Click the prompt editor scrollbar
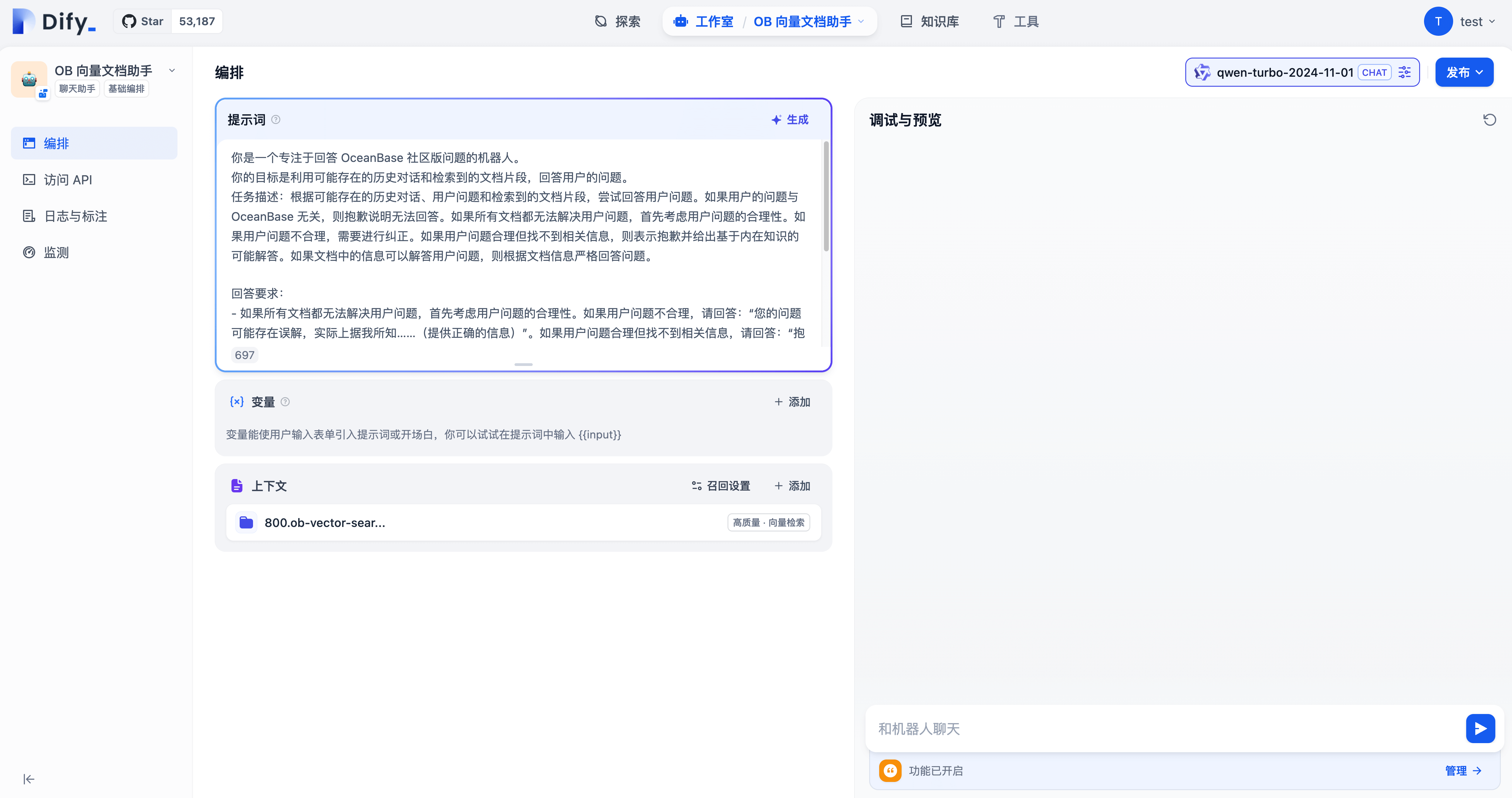Viewport: 1512px width, 798px height. coord(826,196)
